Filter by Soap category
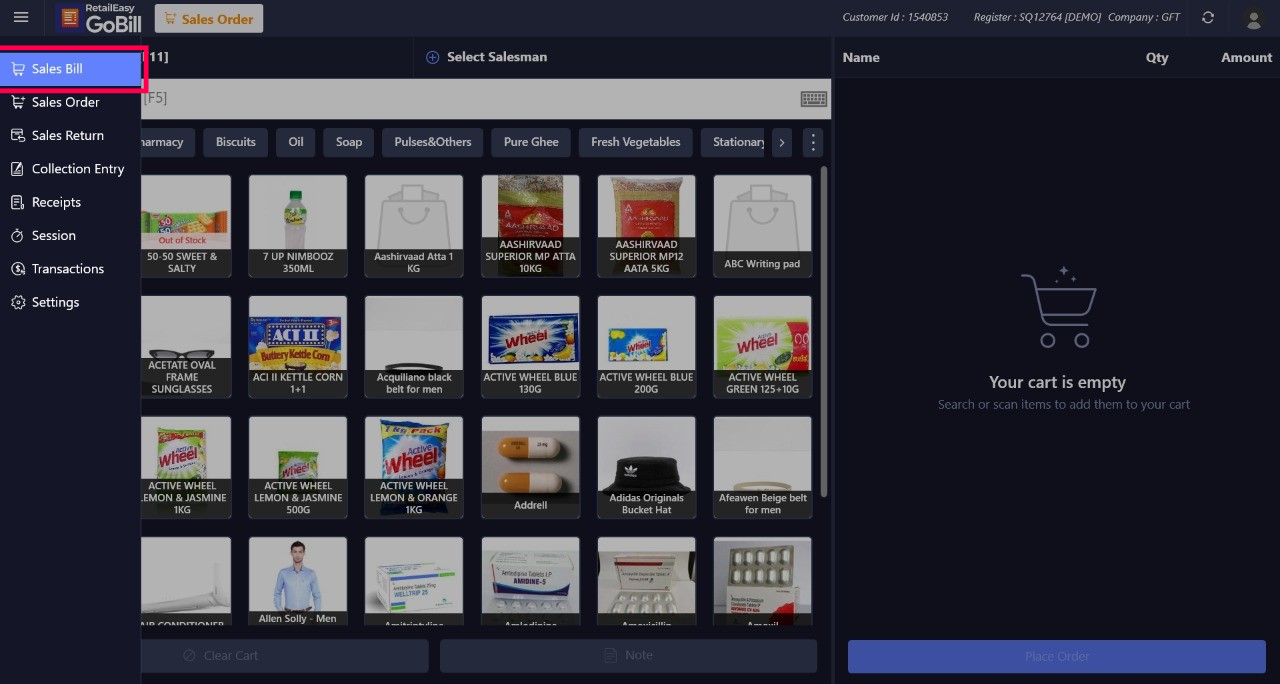 [349, 142]
